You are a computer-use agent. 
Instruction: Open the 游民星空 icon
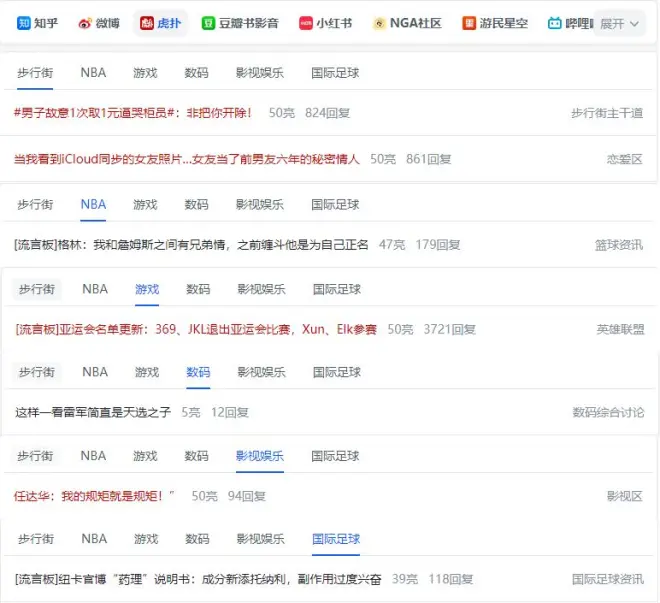point(469,23)
